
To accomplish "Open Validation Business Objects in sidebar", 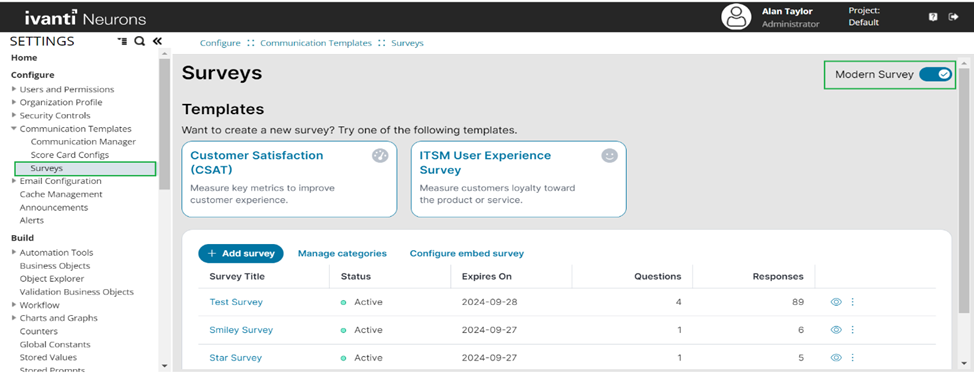I will tap(76, 292).
